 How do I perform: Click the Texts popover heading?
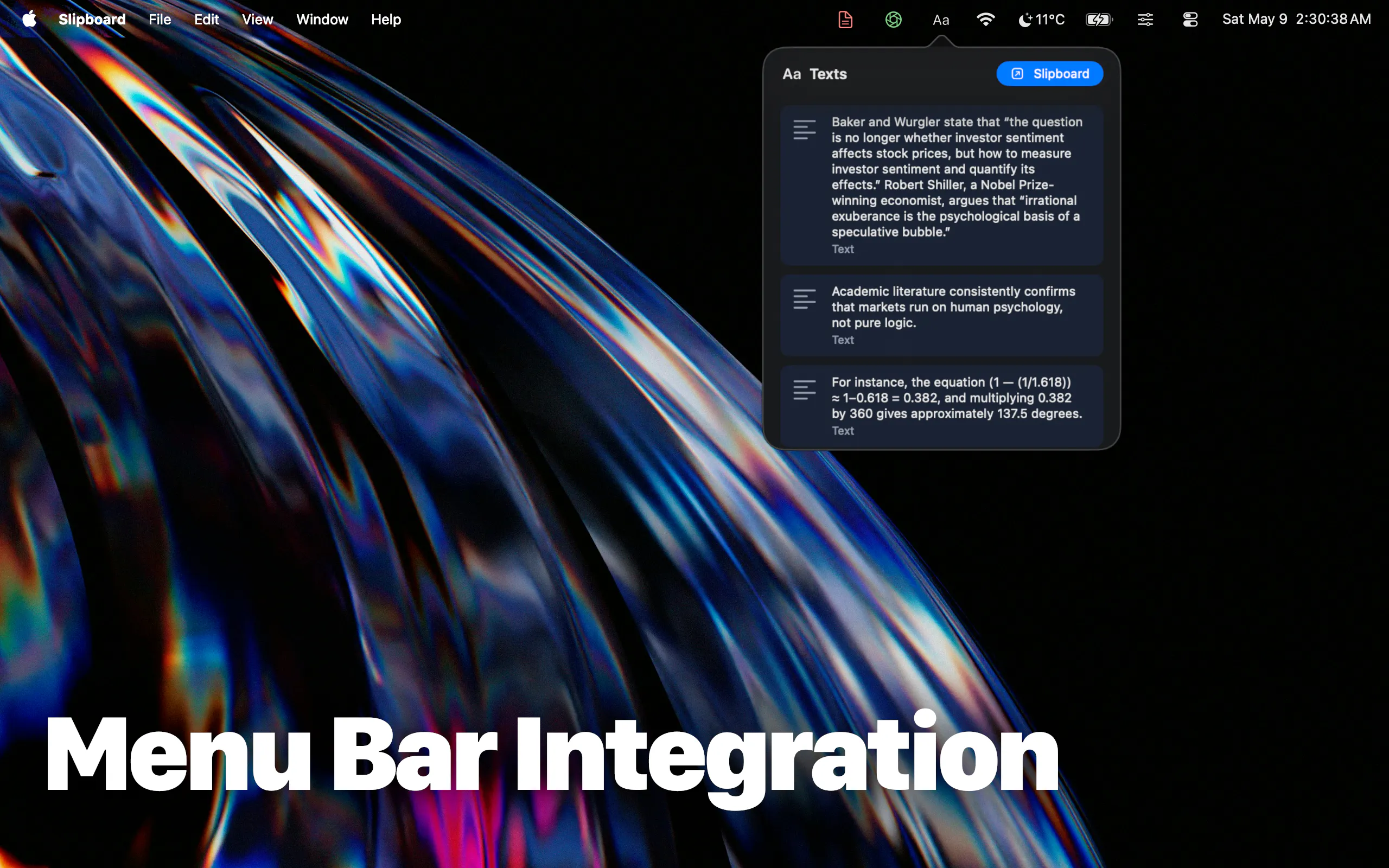coord(828,74)
